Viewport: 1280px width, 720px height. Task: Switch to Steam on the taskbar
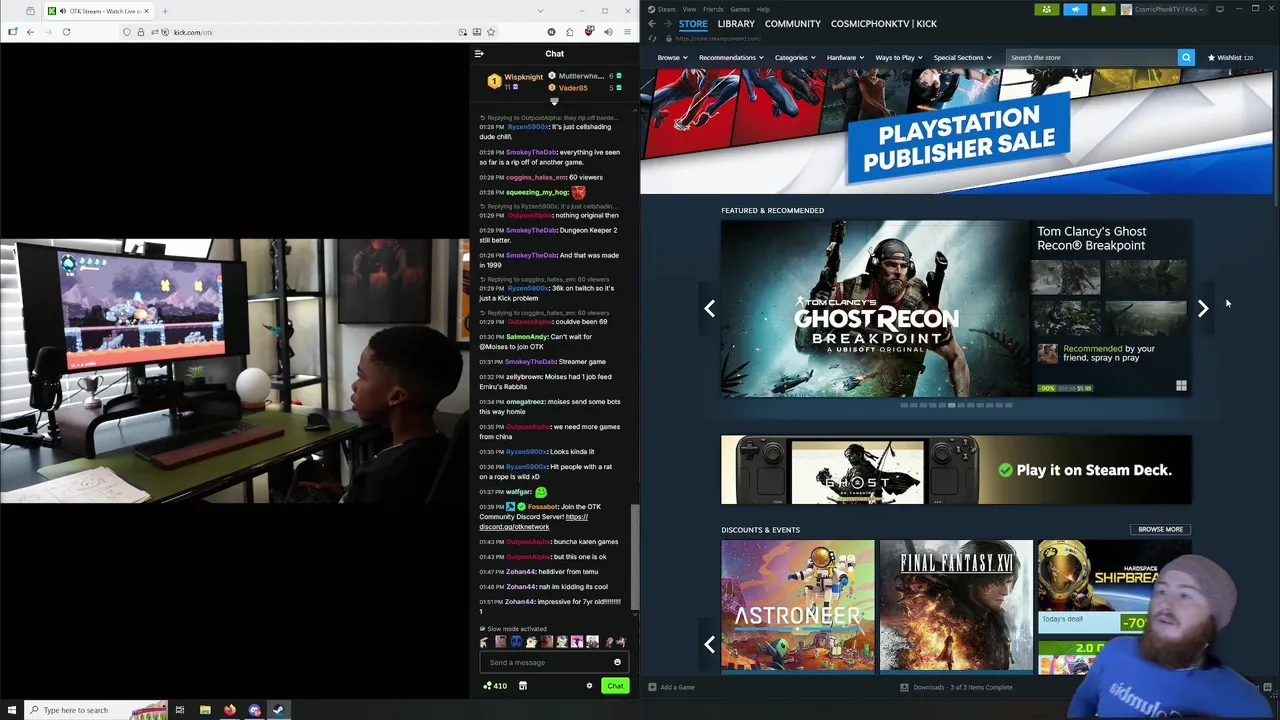coord(278,710)
